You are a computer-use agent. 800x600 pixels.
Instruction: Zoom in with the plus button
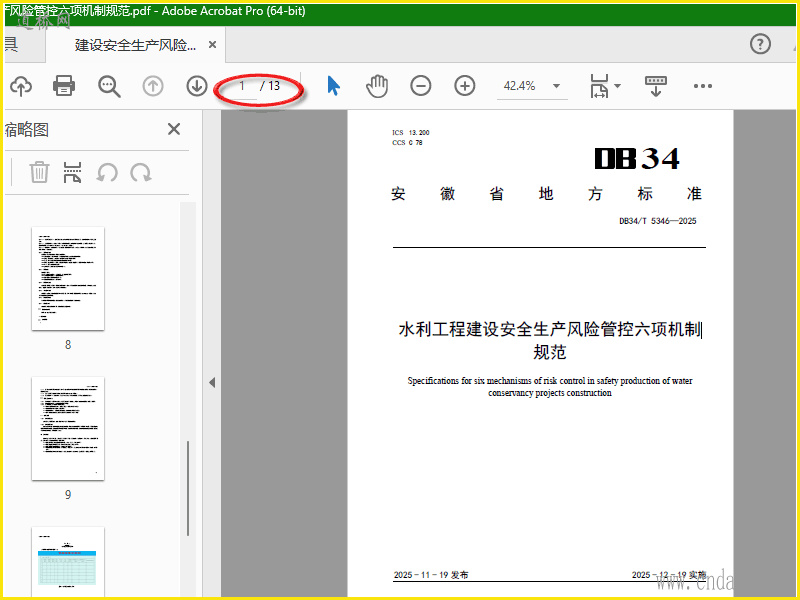pos(465,86)
